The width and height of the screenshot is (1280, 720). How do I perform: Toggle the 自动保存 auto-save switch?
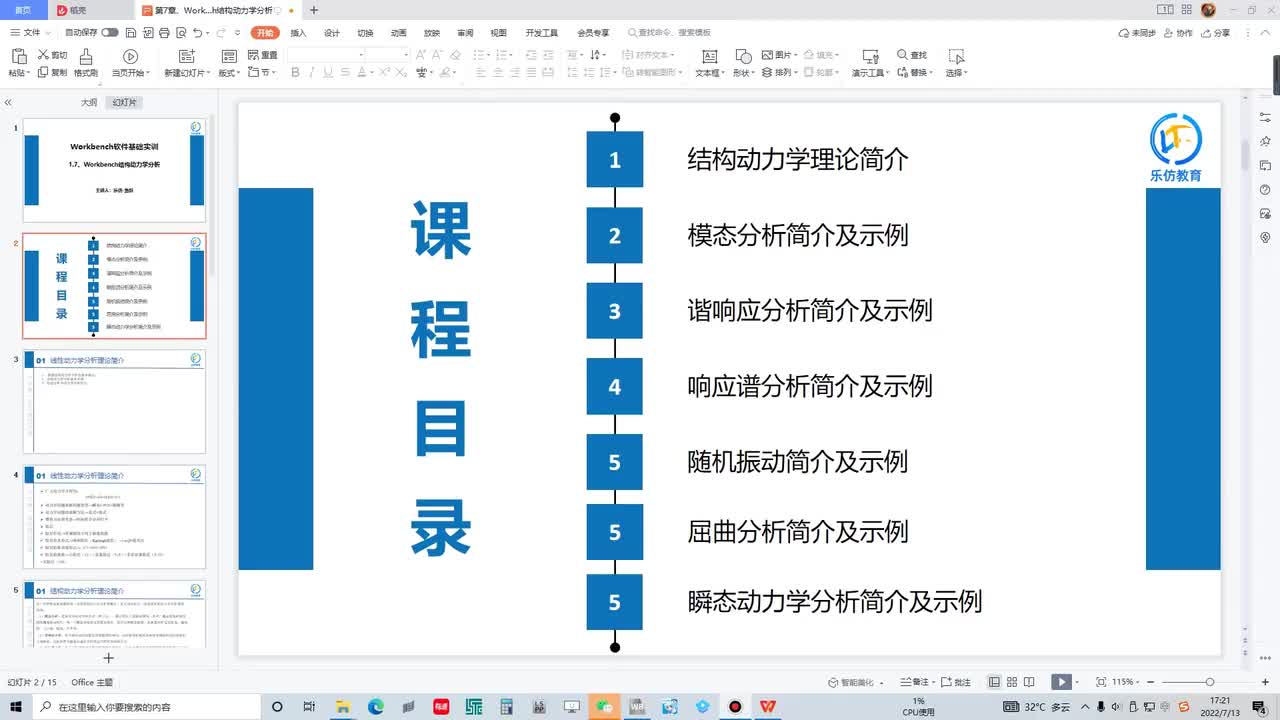tap(109, 33)
